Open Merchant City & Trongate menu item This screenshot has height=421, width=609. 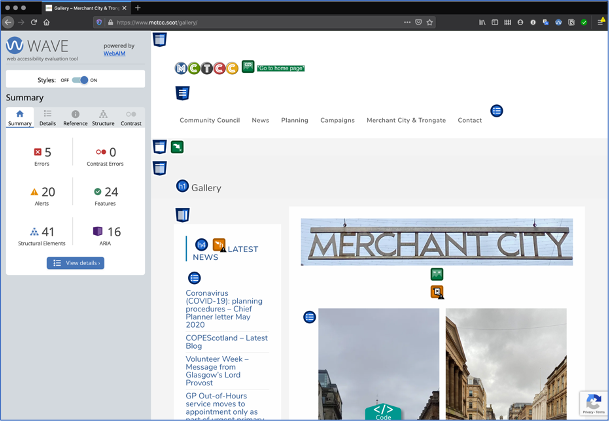click(x=406, y=120)
